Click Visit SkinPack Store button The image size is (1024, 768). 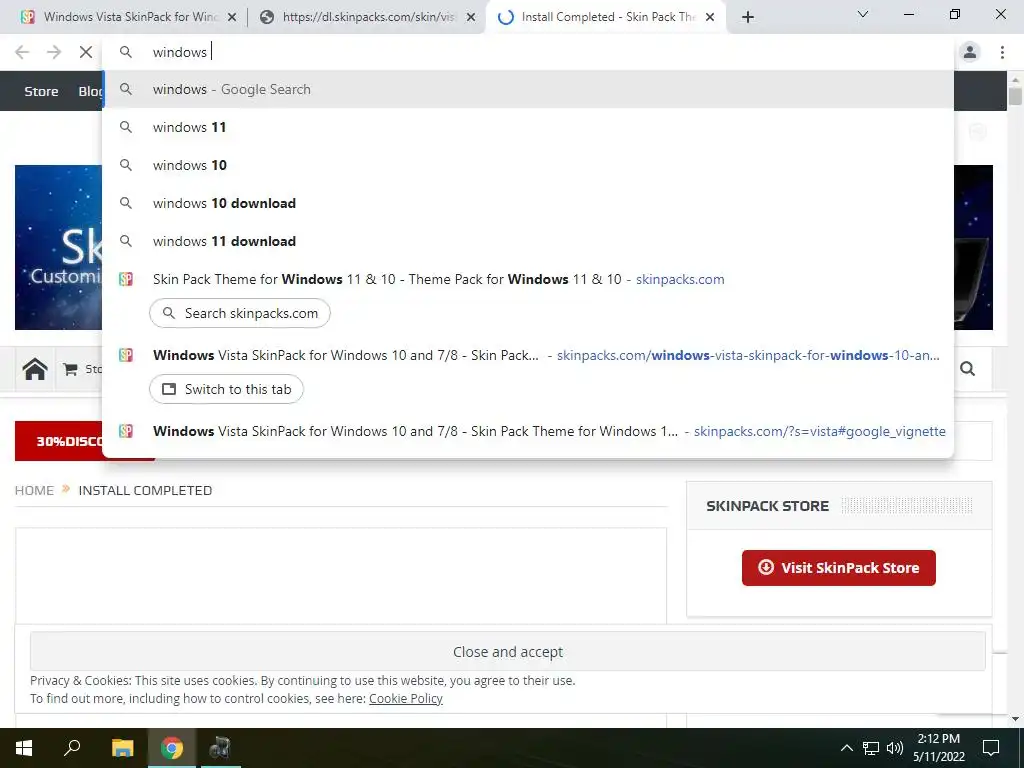pos(839,568)
